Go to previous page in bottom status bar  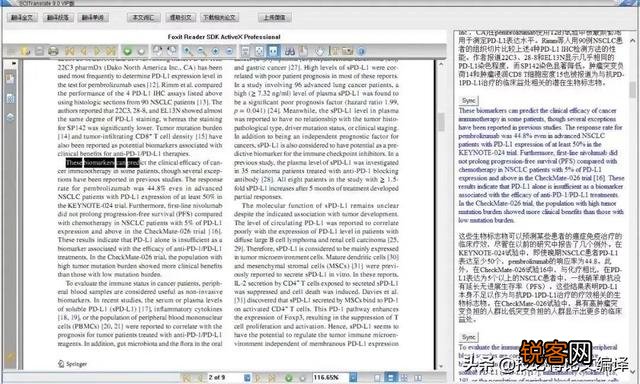[x=200, y=377]
